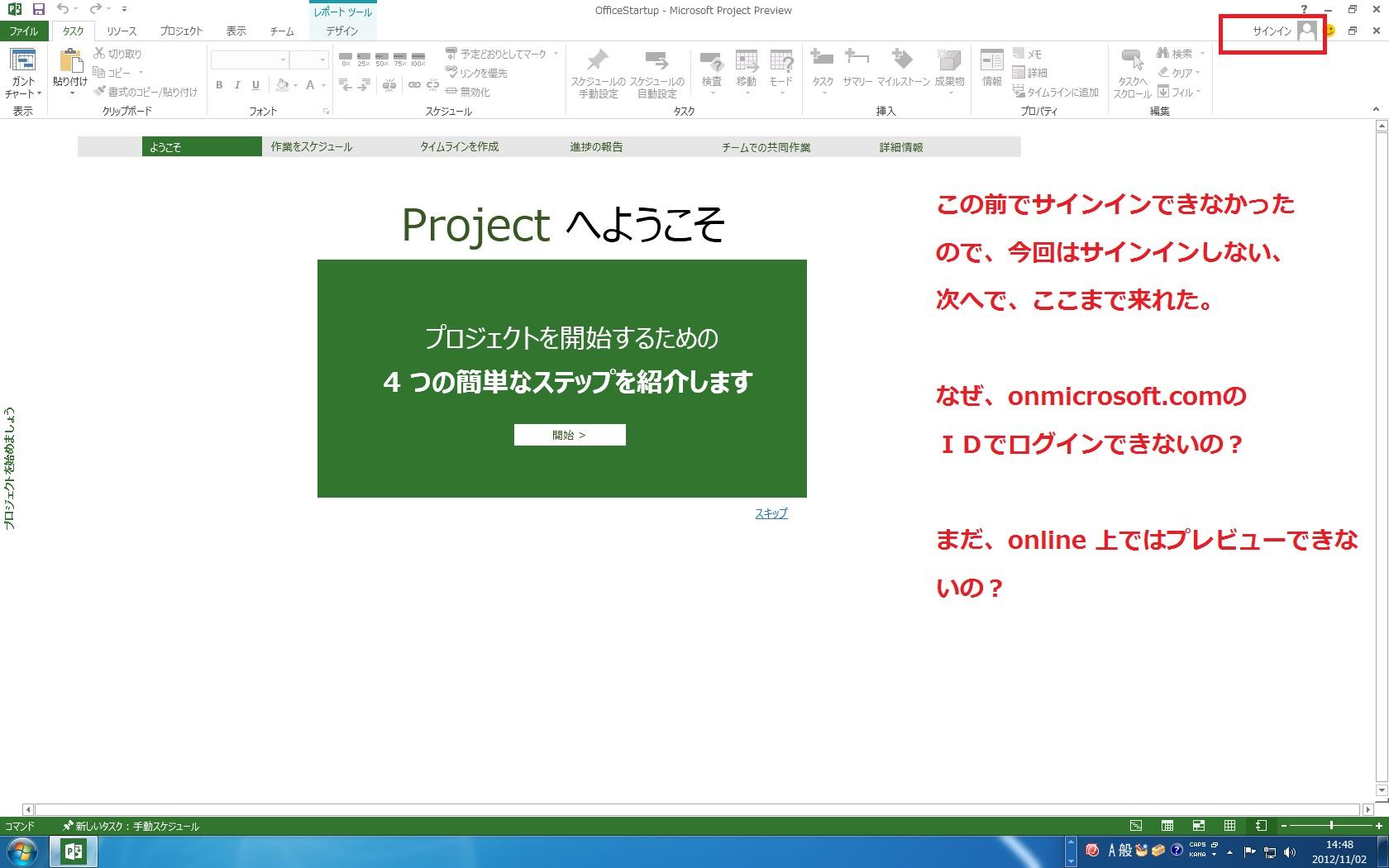Insert a Milestone (マイルストーン)

click(903, 69)
